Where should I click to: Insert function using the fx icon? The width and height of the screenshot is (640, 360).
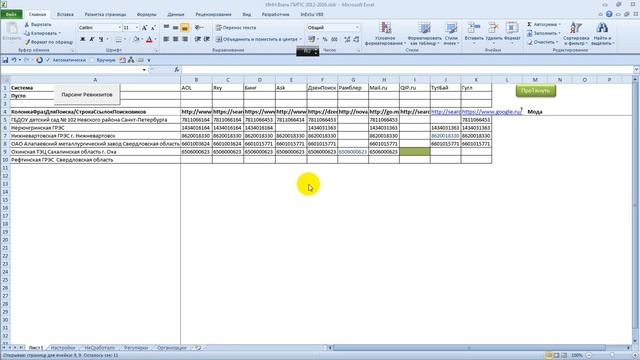point(177,70)
